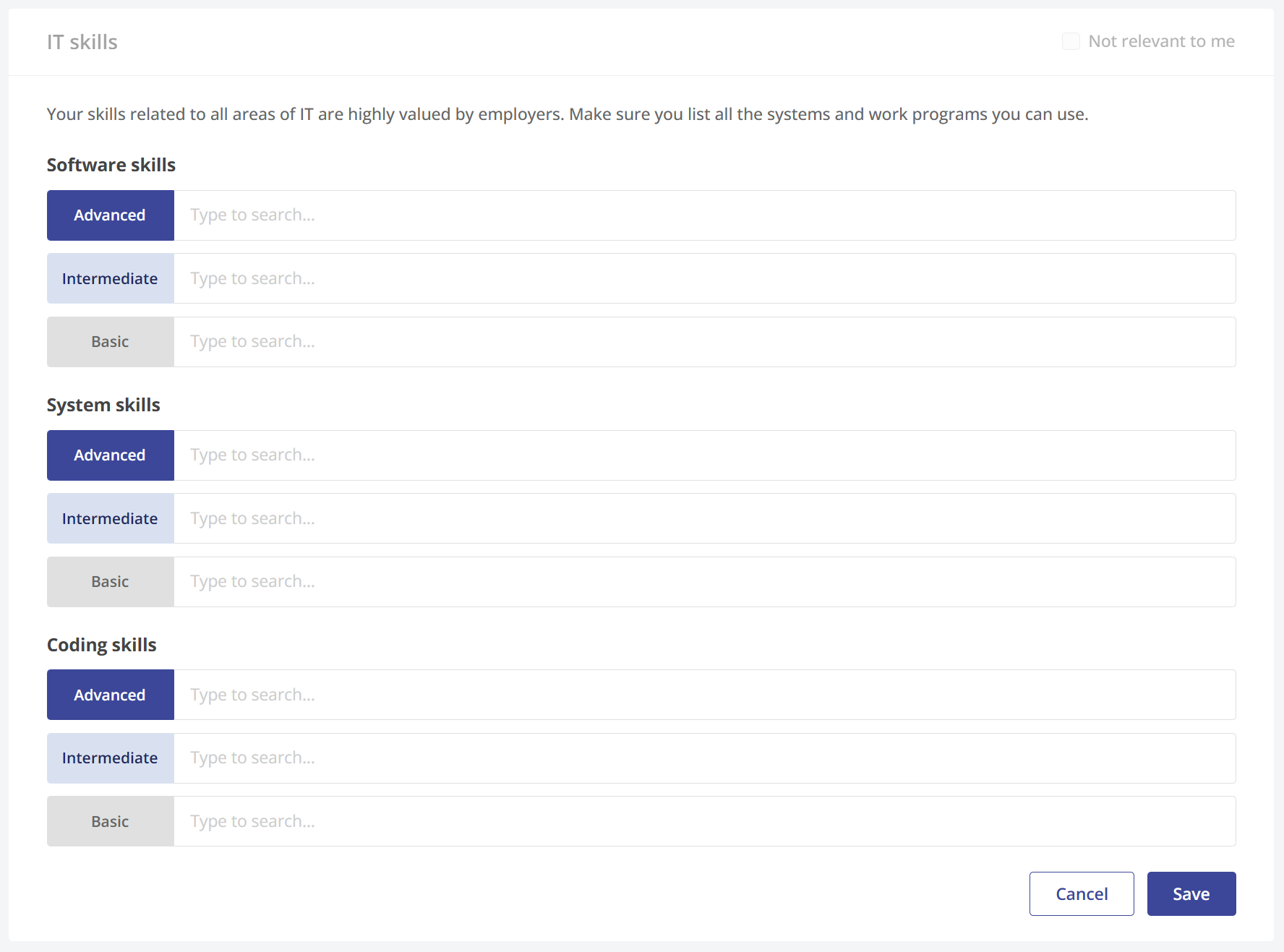
Task: Select the Basic label under Software skills
Action: click(x=110, y=342)
